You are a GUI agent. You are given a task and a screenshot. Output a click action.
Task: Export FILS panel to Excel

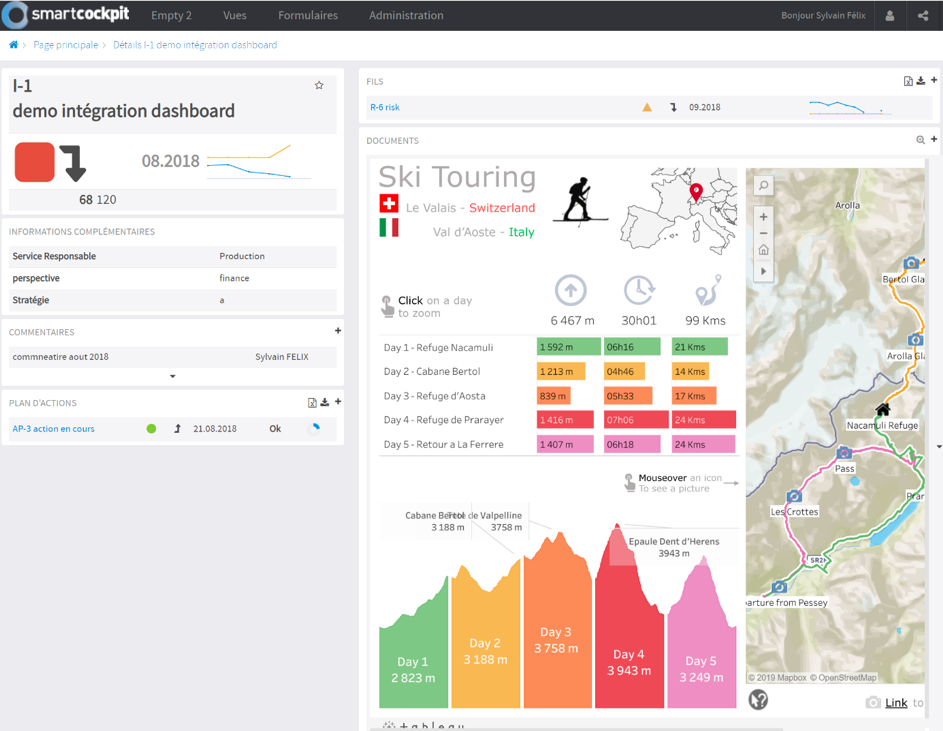click(x=908, y=82)
